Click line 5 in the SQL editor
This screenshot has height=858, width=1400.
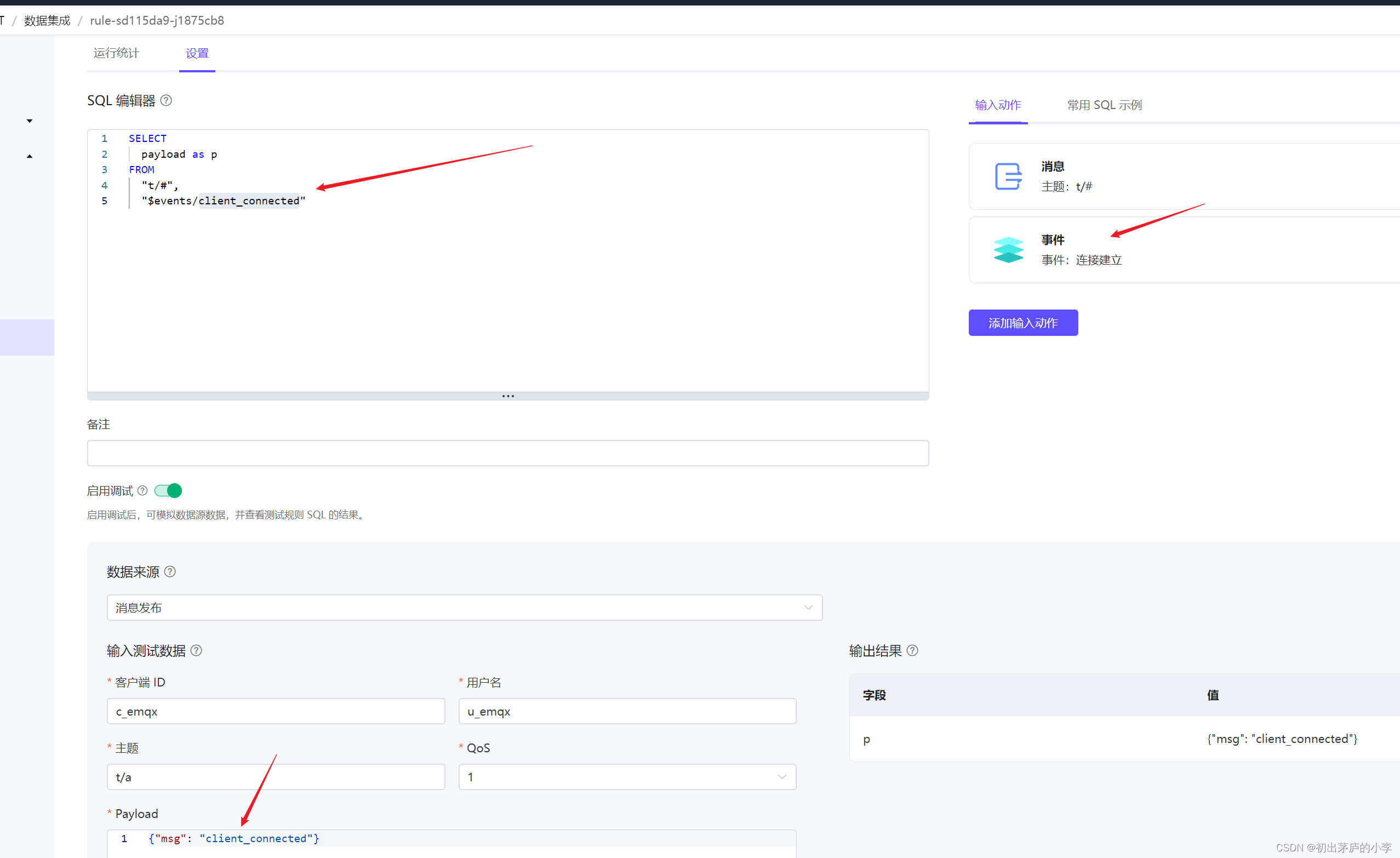(224, 201)
